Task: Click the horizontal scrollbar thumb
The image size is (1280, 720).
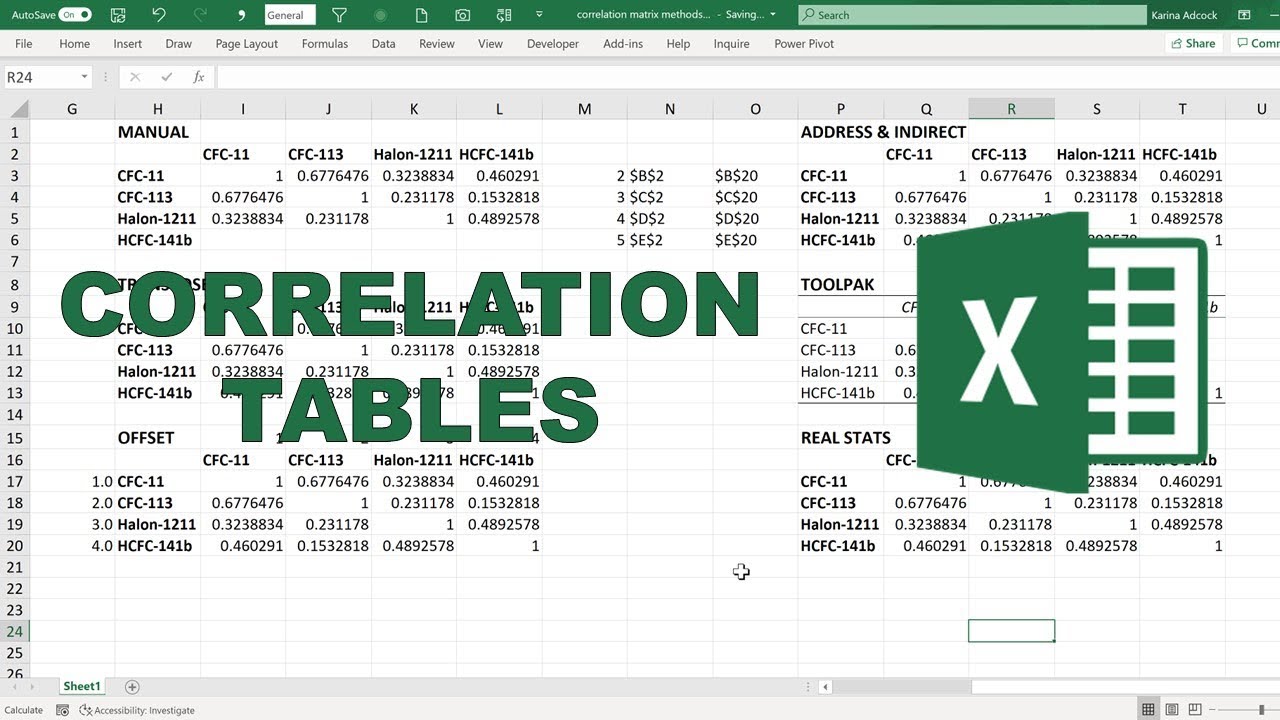Action: click(902, 687)
